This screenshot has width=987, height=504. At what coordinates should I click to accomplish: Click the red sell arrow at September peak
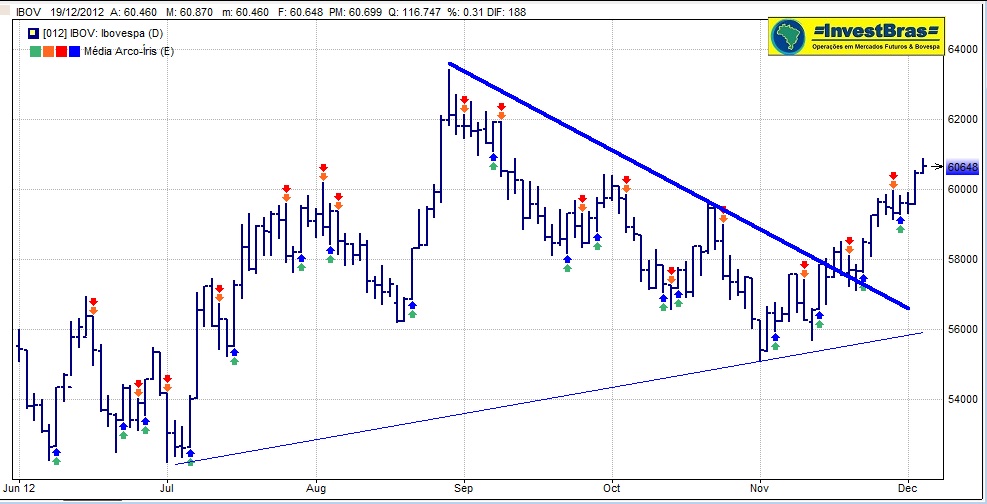pos(464,99)
